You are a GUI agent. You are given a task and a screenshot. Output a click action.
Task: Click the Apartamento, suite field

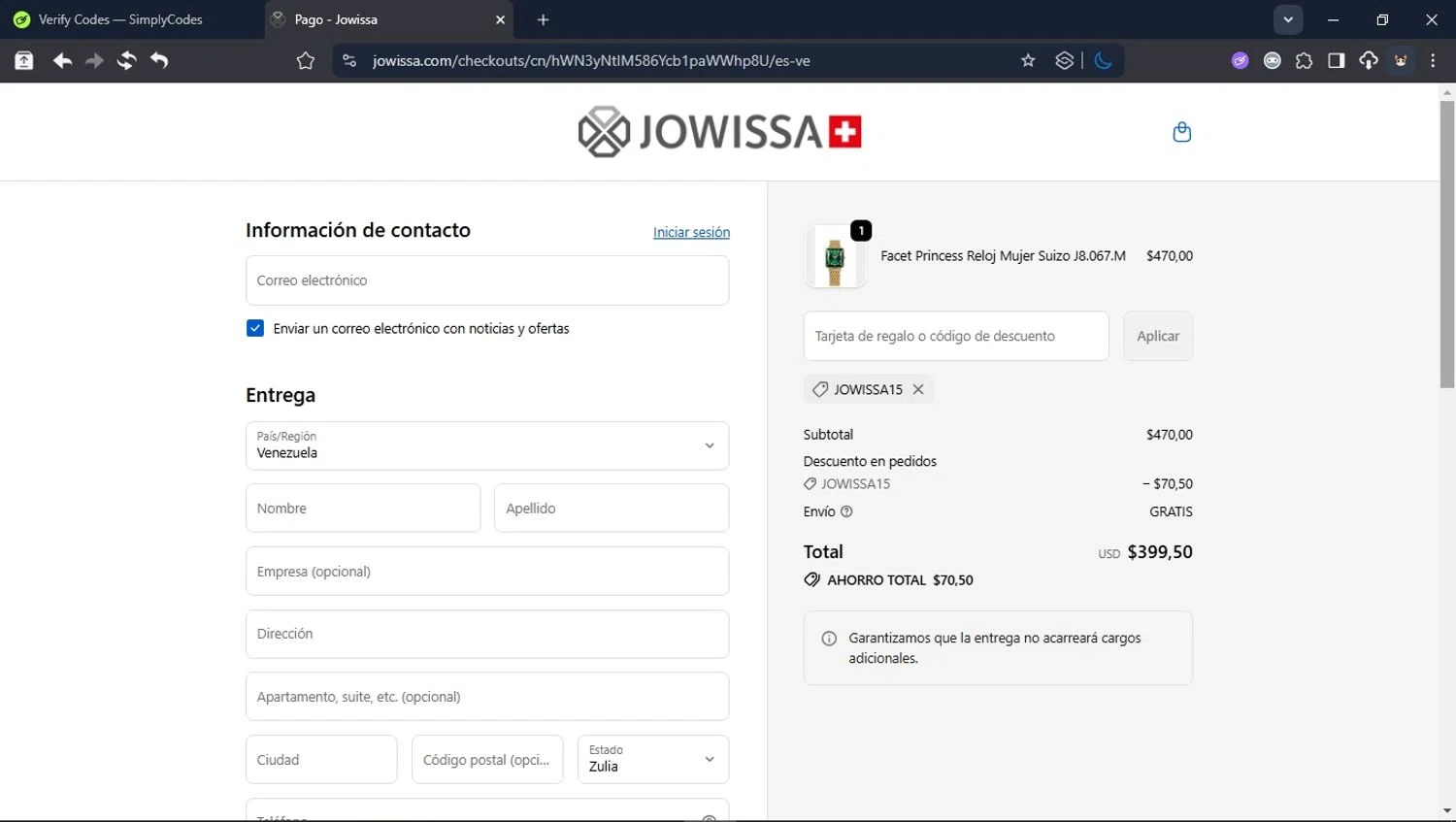(x=487, y=696)
